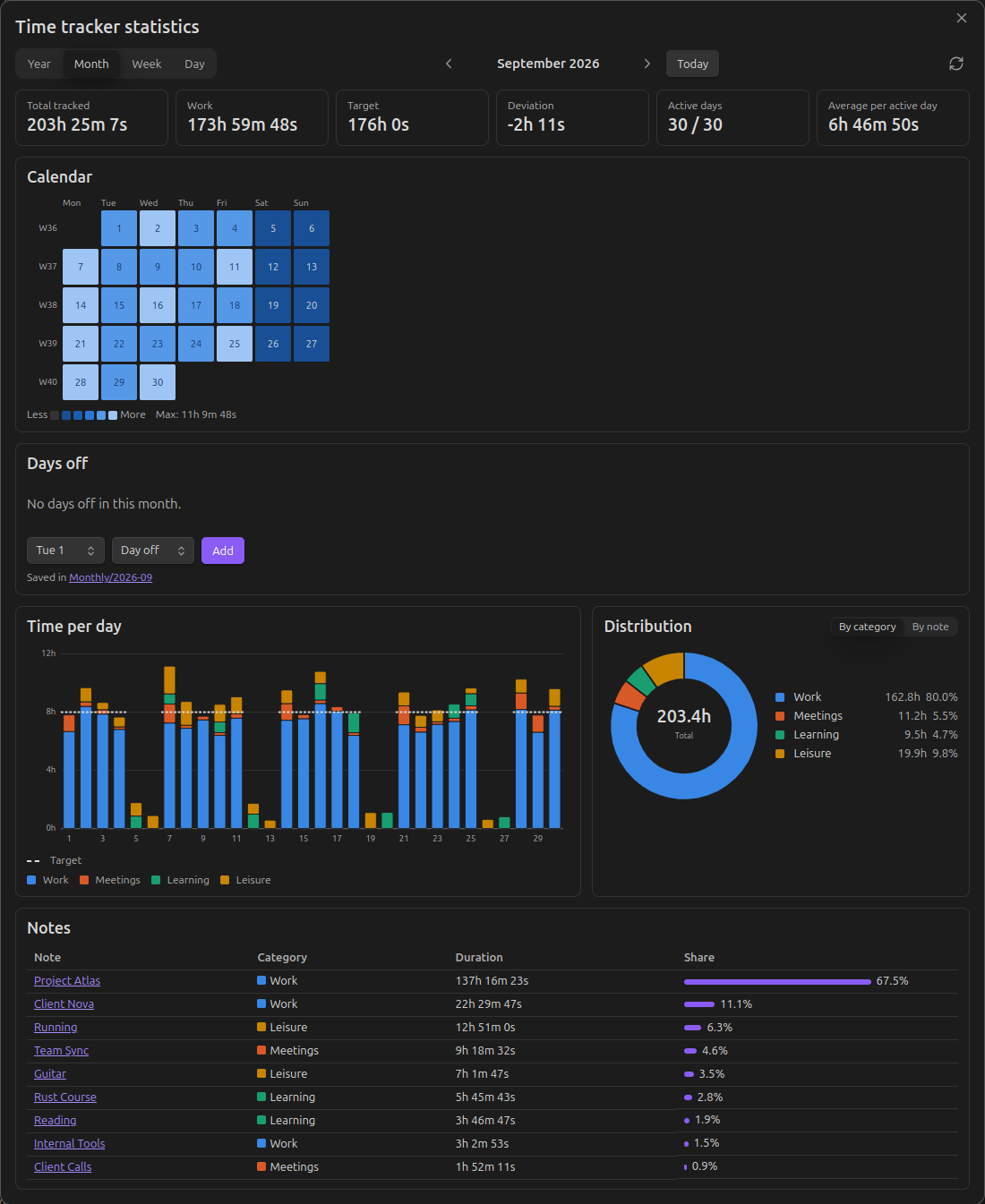Switch to the Month view tab
Image resolution: width=985 pixels, height=1204 pixels.
[91, 64]
